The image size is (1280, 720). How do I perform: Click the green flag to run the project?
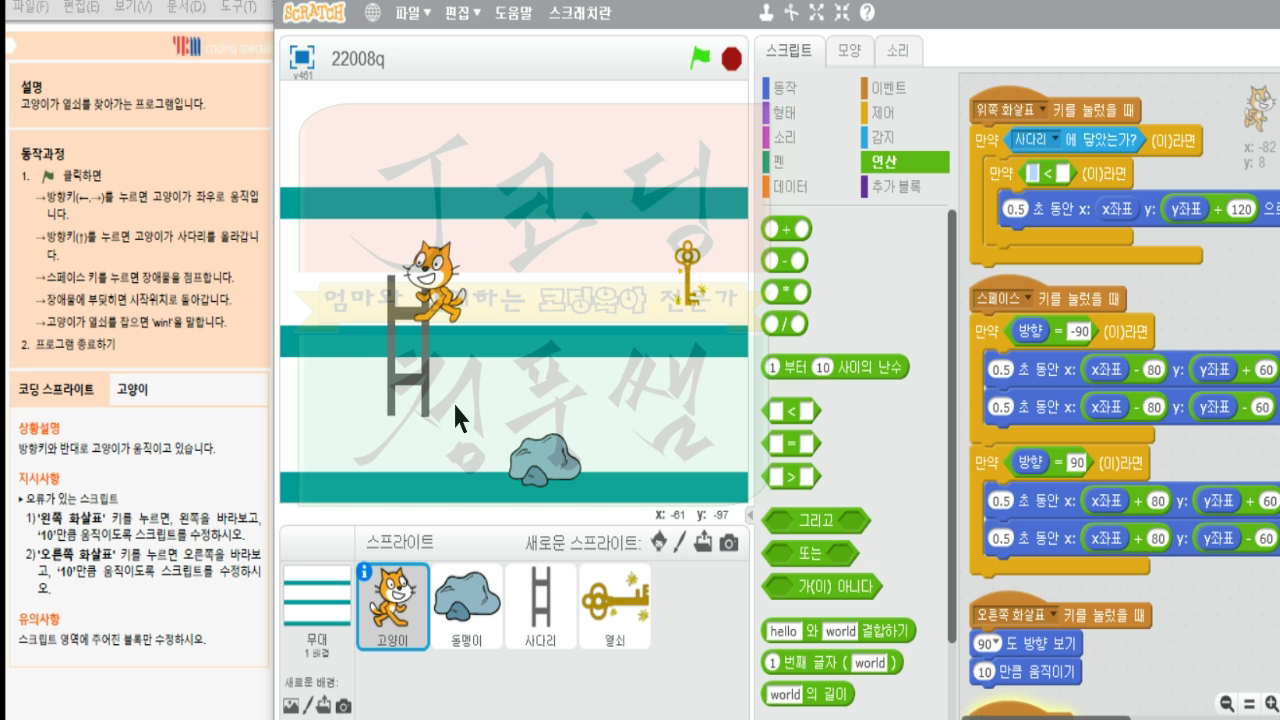point(701,58)
